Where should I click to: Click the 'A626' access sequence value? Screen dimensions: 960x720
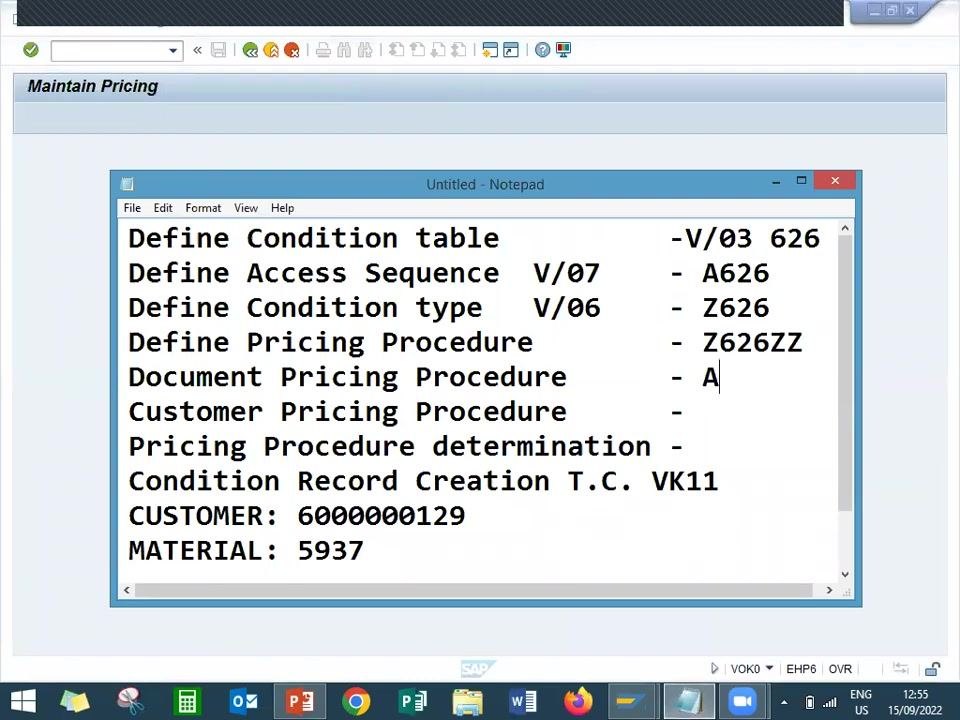click(735, 274)
